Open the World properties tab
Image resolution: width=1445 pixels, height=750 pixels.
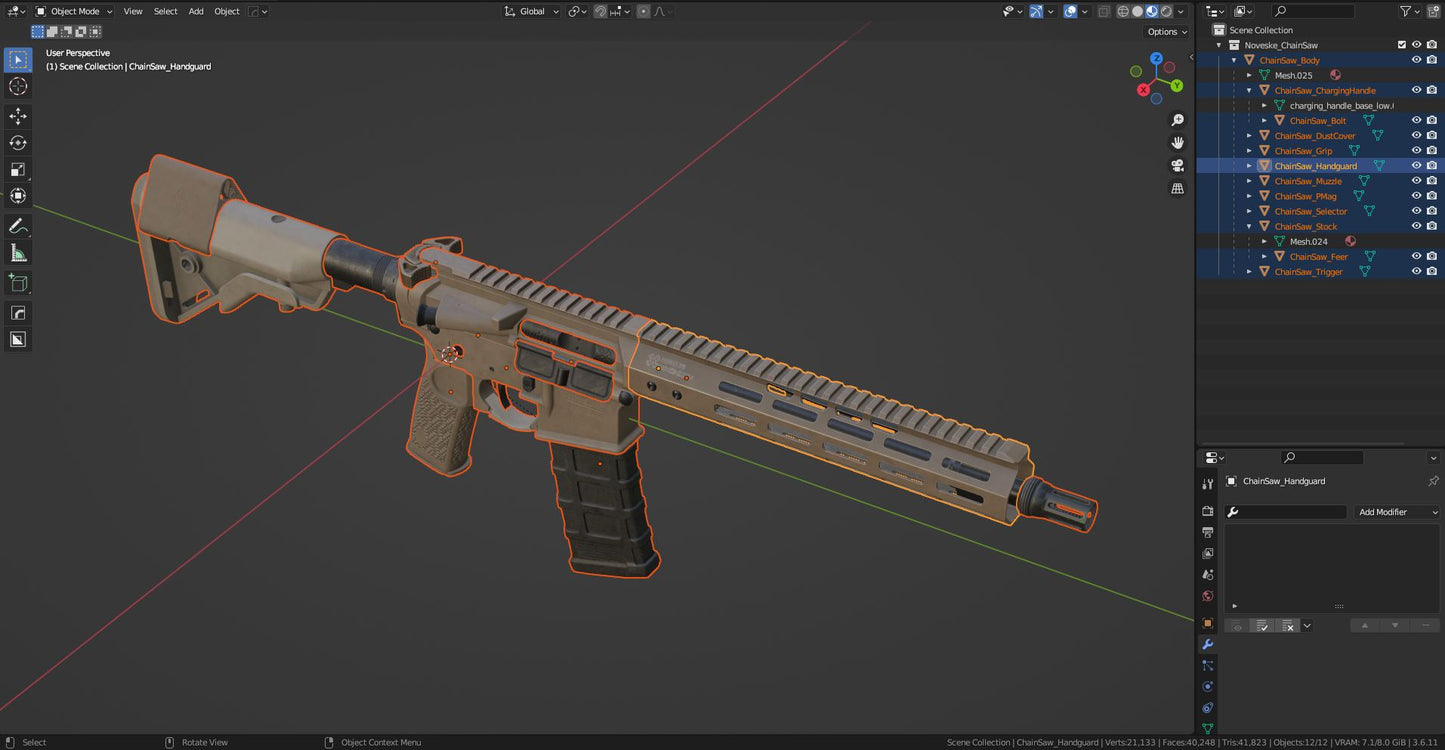1207,596
